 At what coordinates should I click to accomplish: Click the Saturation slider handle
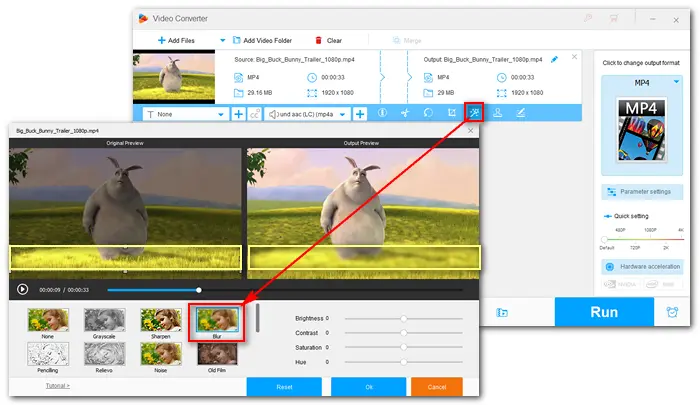[x=404, y=347]
